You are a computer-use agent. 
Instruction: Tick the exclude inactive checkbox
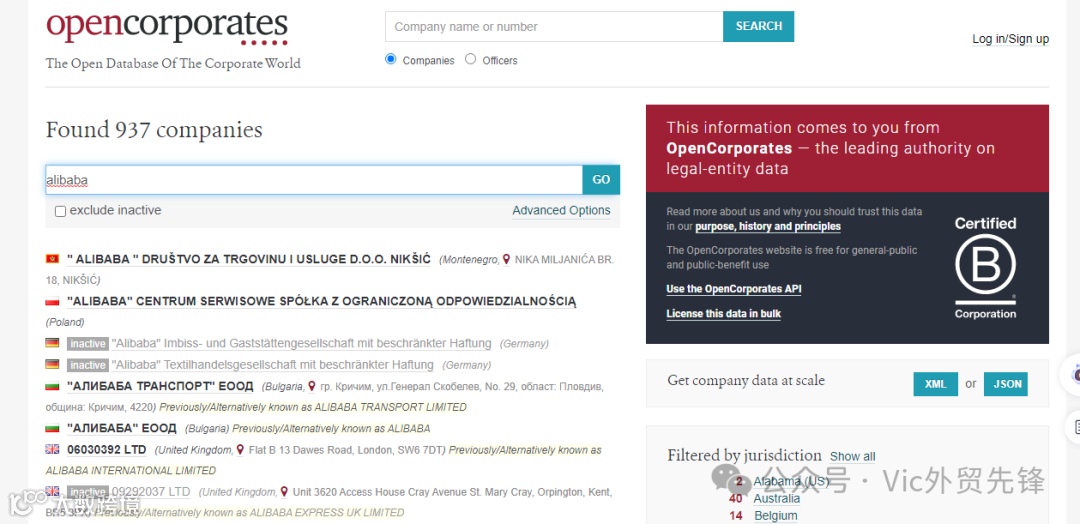click(61, 211)
